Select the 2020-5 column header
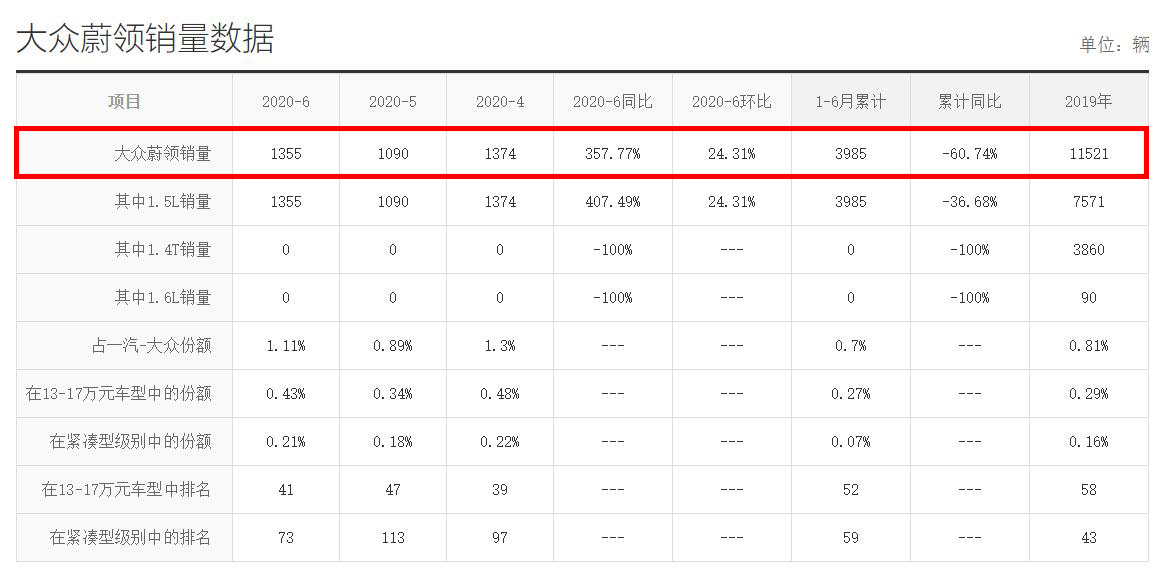Viewport: 1163px width, 569px height. coord(392,102)
